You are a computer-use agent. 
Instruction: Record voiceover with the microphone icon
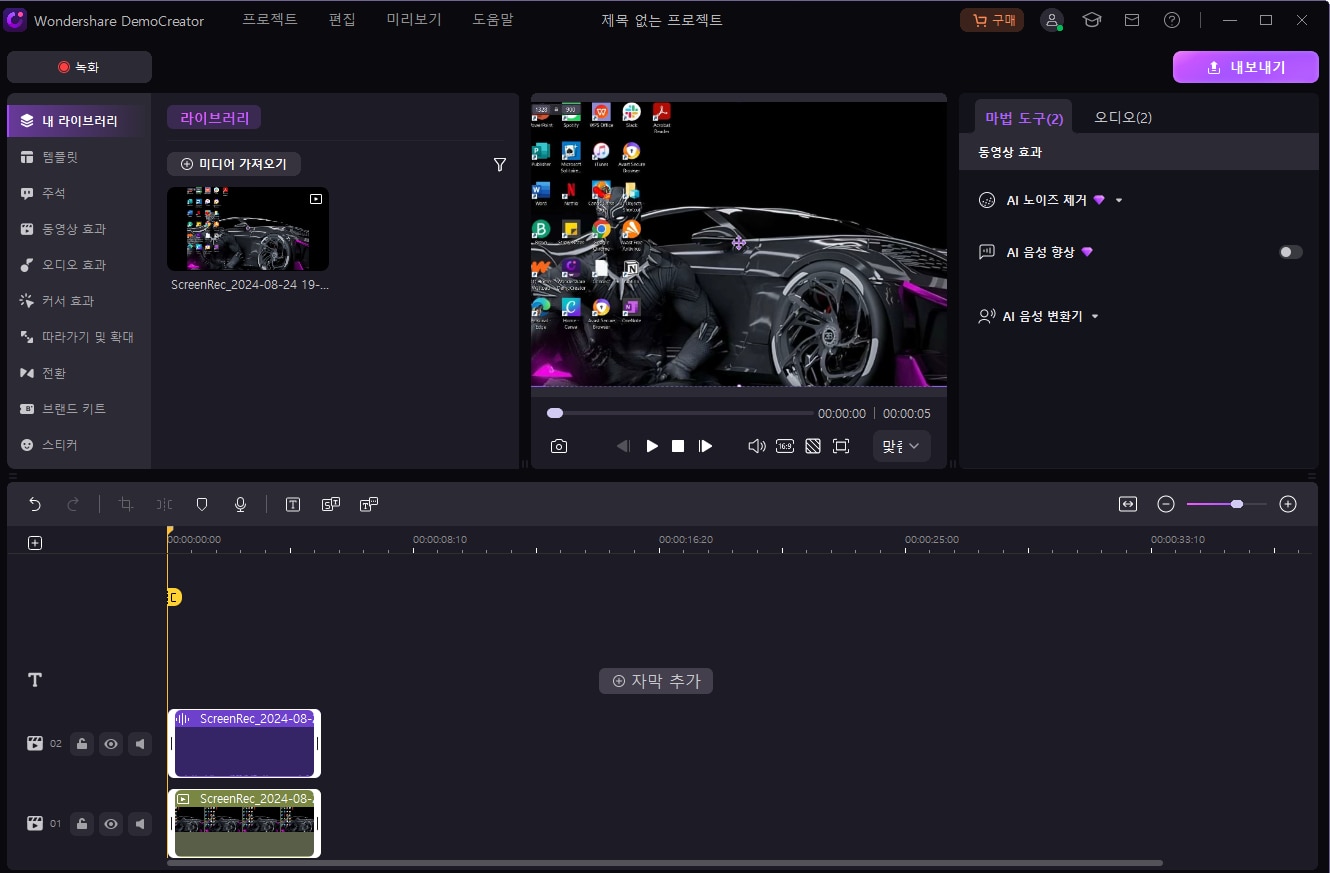(x=240, y=504)
